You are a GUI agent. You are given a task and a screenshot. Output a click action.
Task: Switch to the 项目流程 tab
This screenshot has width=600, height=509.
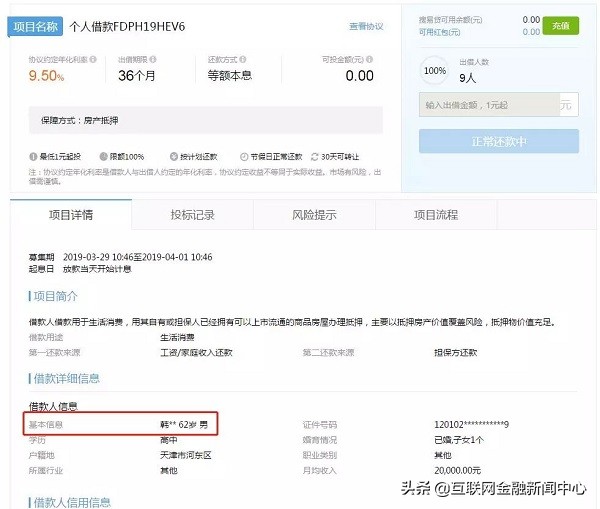pos(436,215)
